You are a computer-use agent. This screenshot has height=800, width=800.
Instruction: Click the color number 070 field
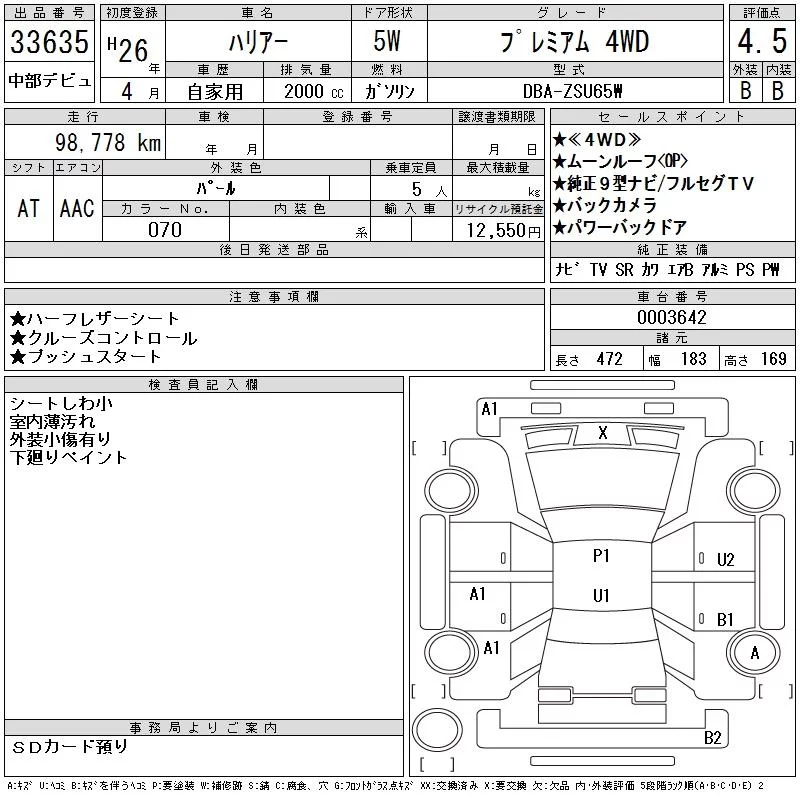pos(165,230)
